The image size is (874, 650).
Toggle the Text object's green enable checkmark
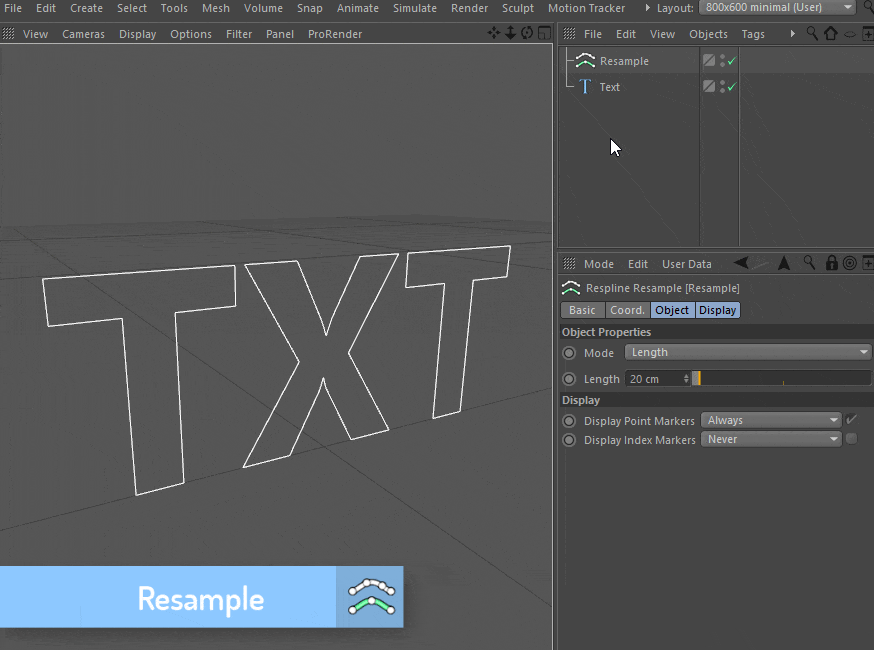pyautogui.click(x=732, y=87)
